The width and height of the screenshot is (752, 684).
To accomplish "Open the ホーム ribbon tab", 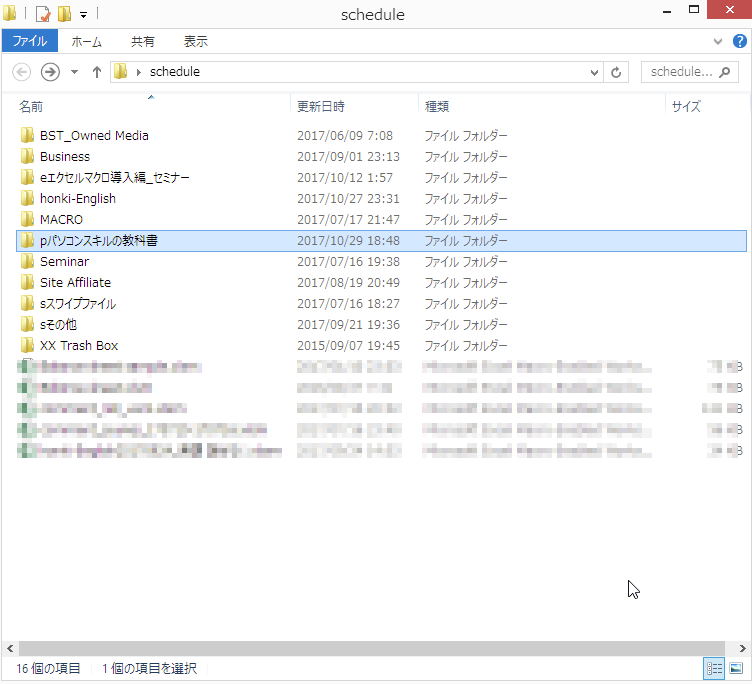I will point(86,42).
